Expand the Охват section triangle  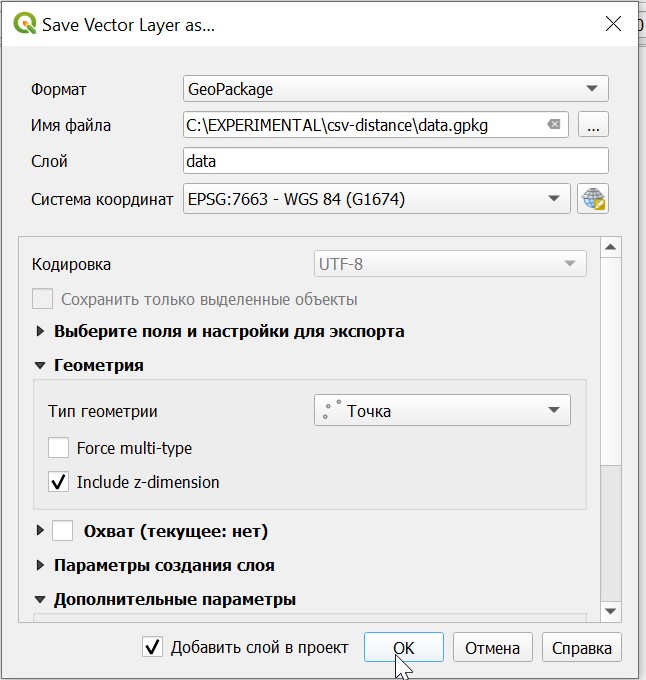[40, 530]
